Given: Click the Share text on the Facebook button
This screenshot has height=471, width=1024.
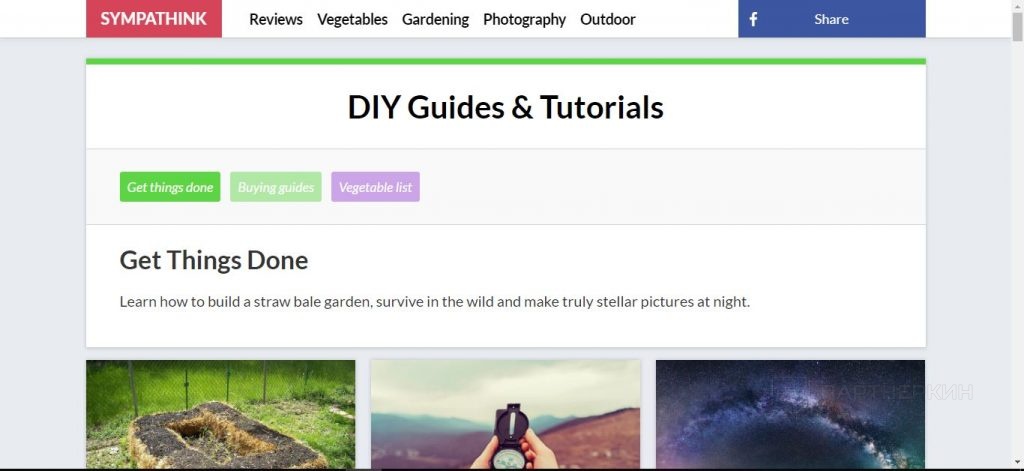Looking at the screenshot, I should pyautogui.click(x=831, y=20).
